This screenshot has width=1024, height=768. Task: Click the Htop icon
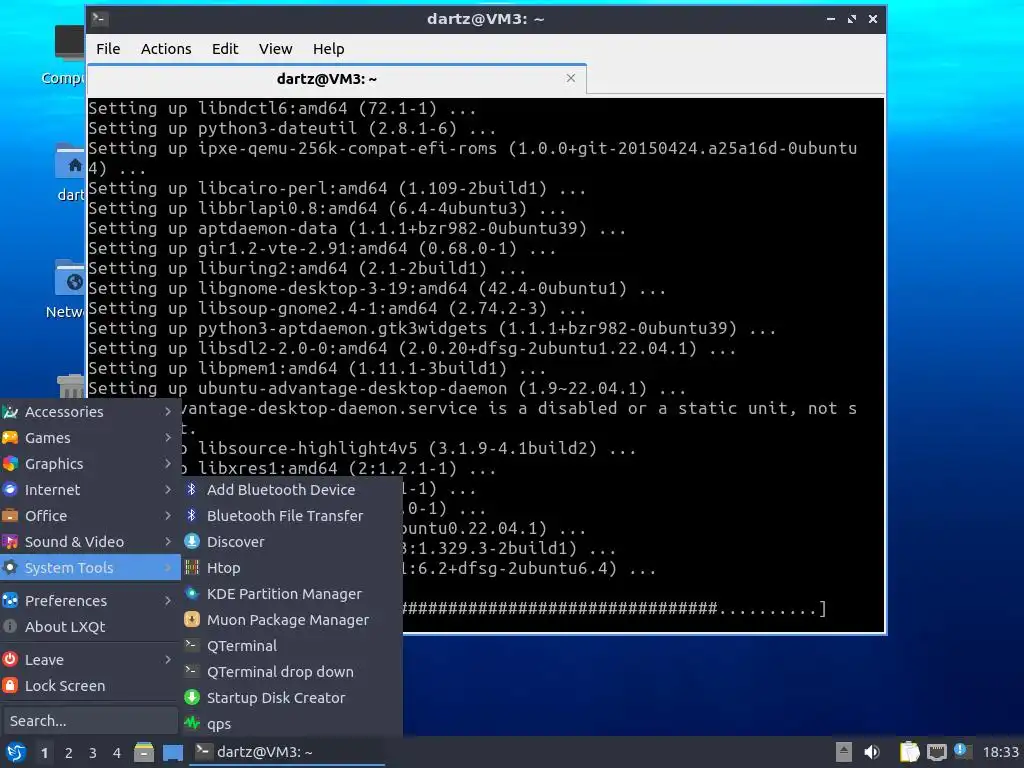(x=191, y=568)
